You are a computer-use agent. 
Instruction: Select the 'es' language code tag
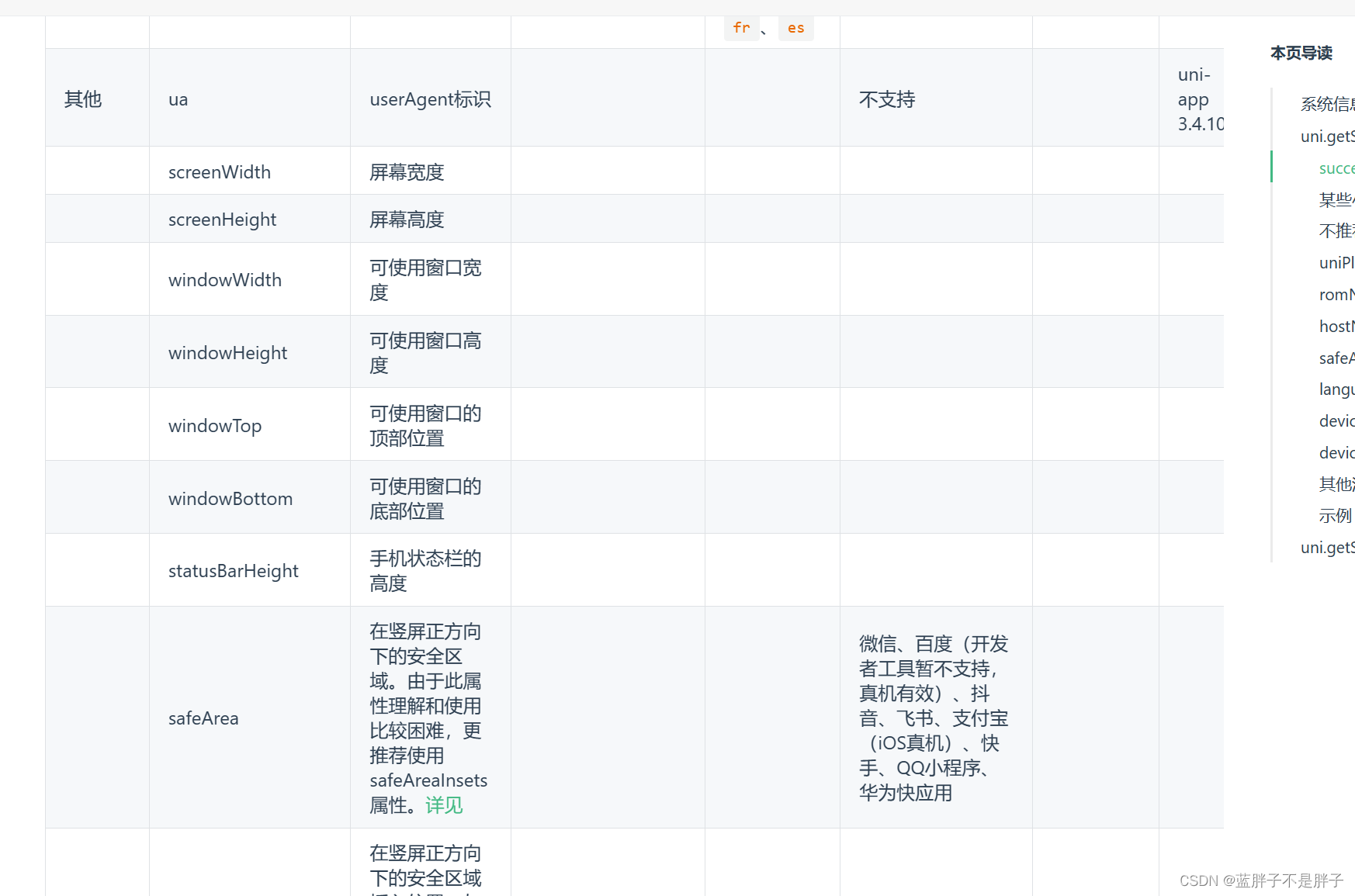point(795,28)
